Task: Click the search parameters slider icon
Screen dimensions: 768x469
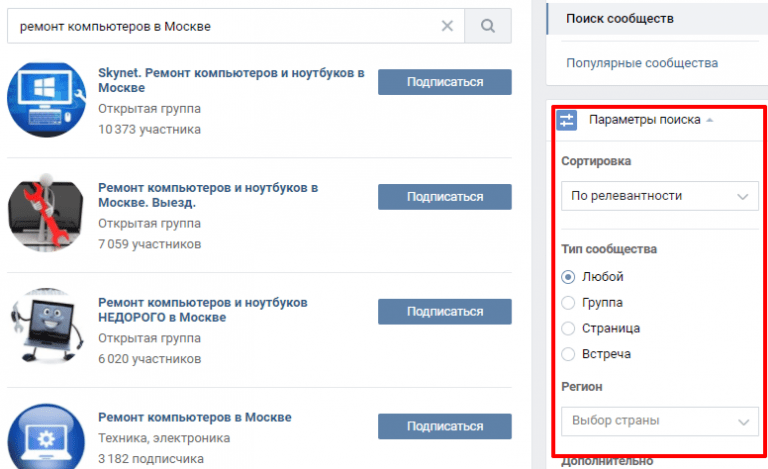Action: pyautogui.click(x=567, y=120)
